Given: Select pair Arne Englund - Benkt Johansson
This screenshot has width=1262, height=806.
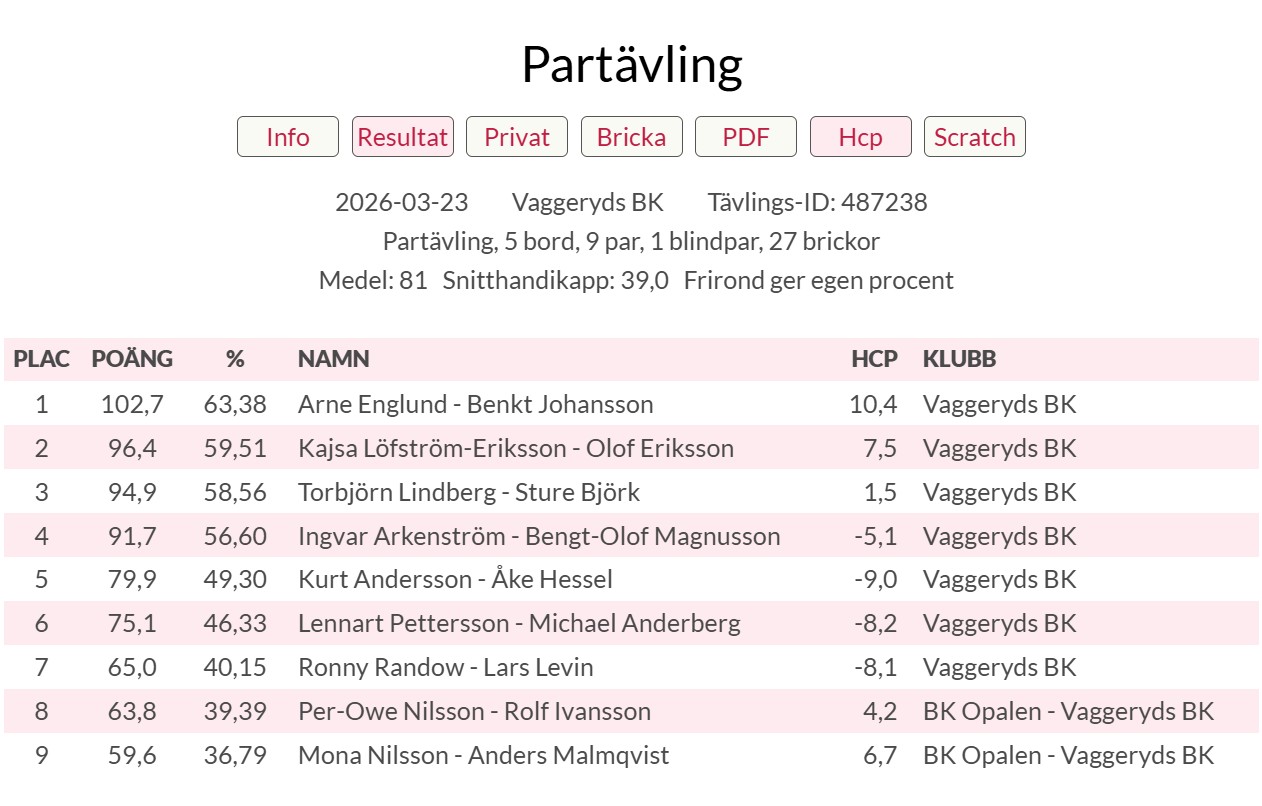Looking at the screenshot, I should [x=475, y=405].
